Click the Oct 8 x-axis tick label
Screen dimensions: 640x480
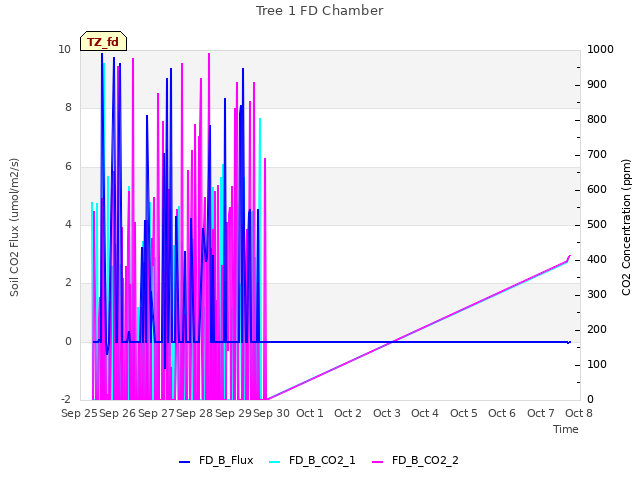pyautogui.click(x=579, y=413)
